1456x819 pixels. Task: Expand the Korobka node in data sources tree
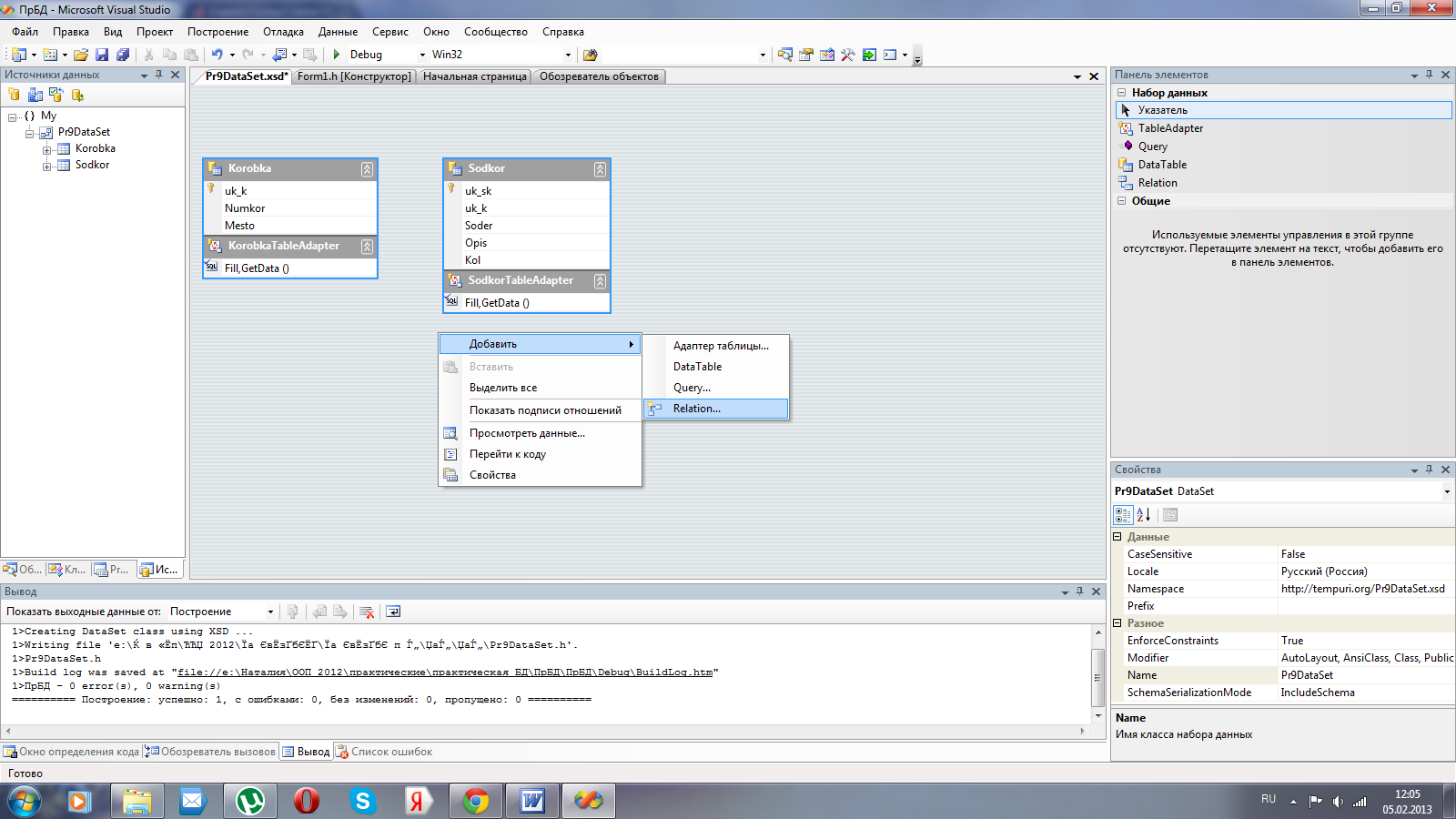[x=46, y=149]
